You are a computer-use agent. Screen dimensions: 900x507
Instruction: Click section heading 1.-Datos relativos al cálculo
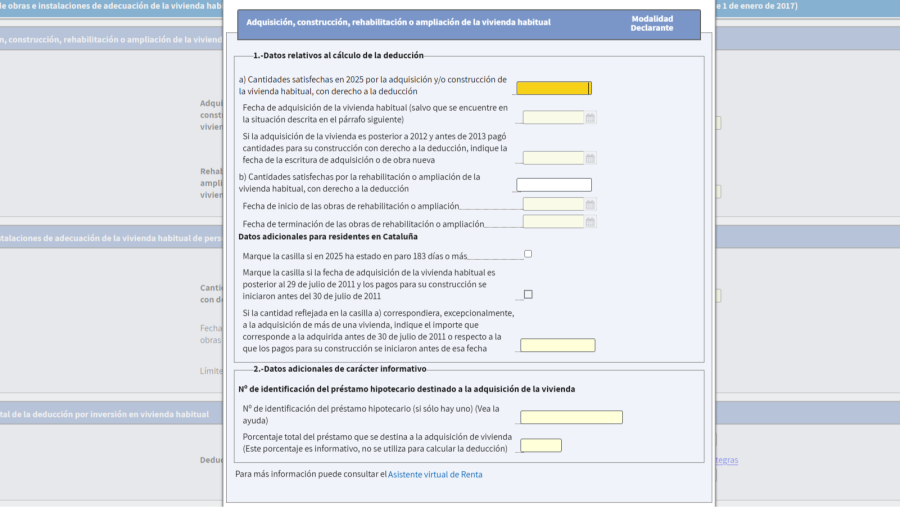(x=338, y=56)
